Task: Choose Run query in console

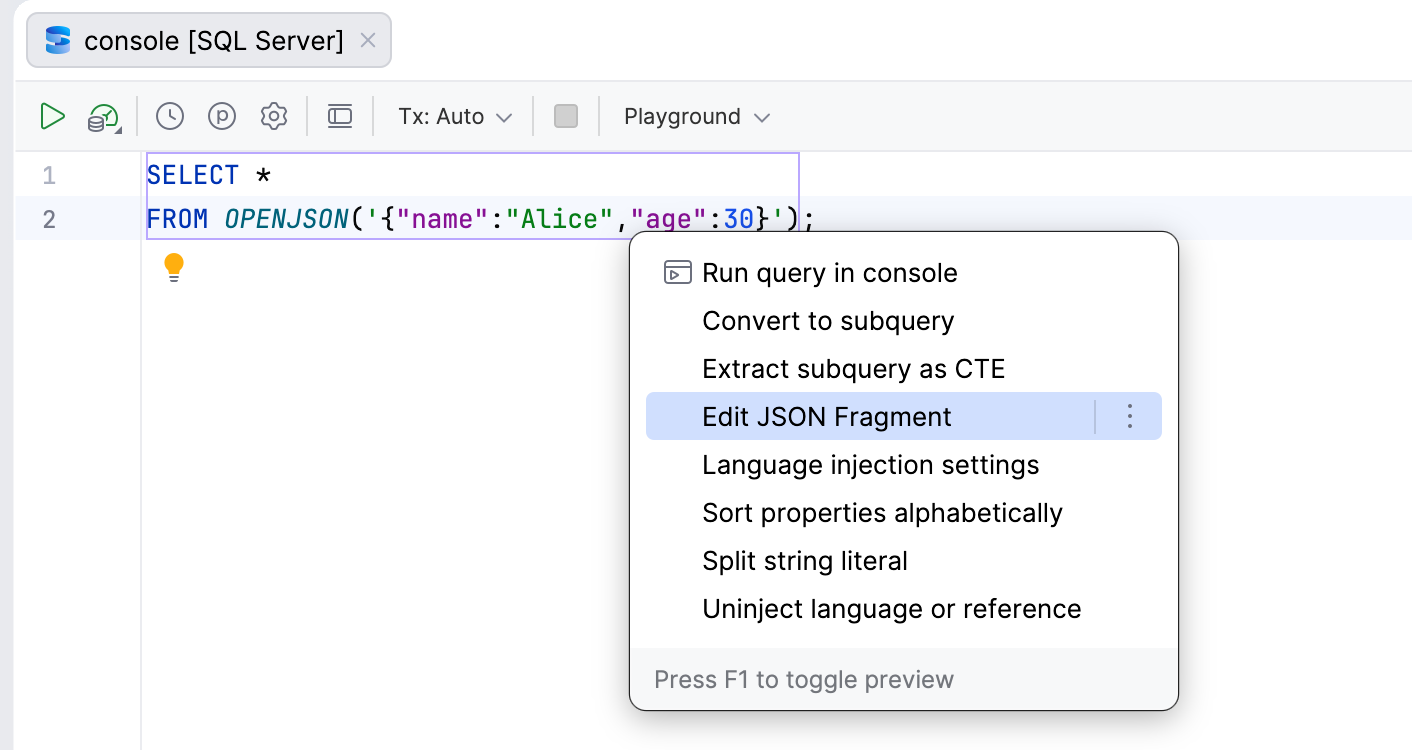Action: (x=904, y=273)
